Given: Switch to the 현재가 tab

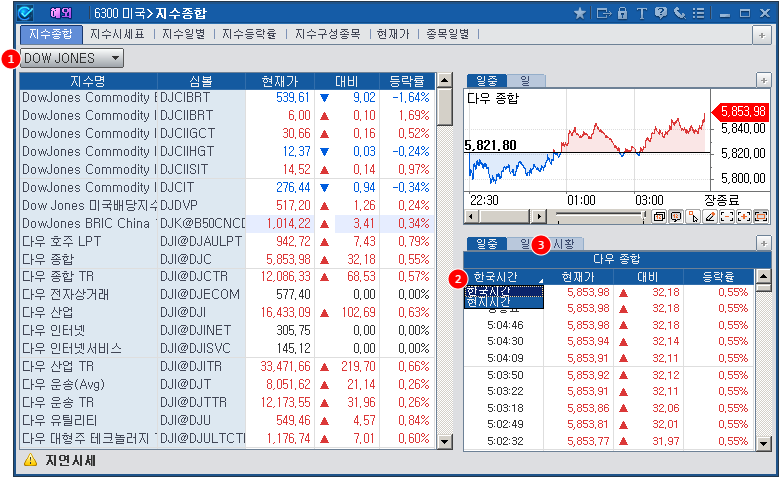Looking at the screenshot, I should click(x=393, y=34).
